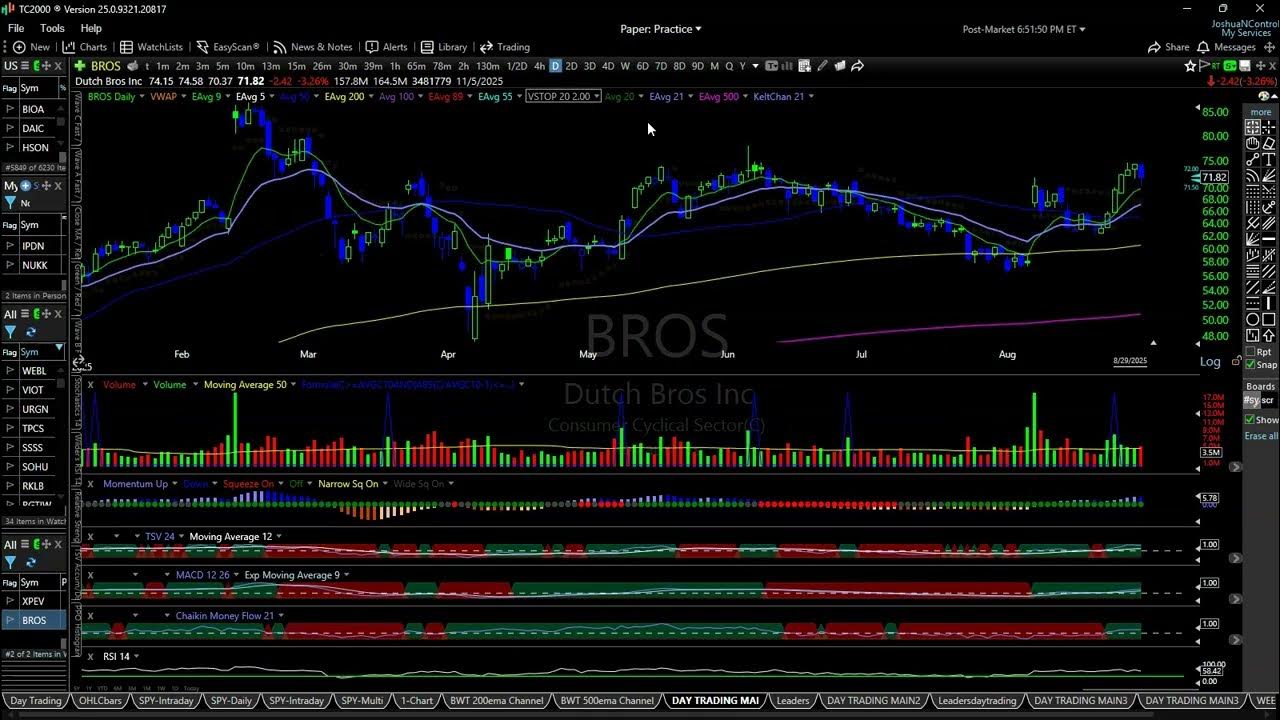Image resolution: width=1280 pixels, height=720 pixels.
Task: Click the more link above drawing tools
Action: click(x=1260, y=112)
